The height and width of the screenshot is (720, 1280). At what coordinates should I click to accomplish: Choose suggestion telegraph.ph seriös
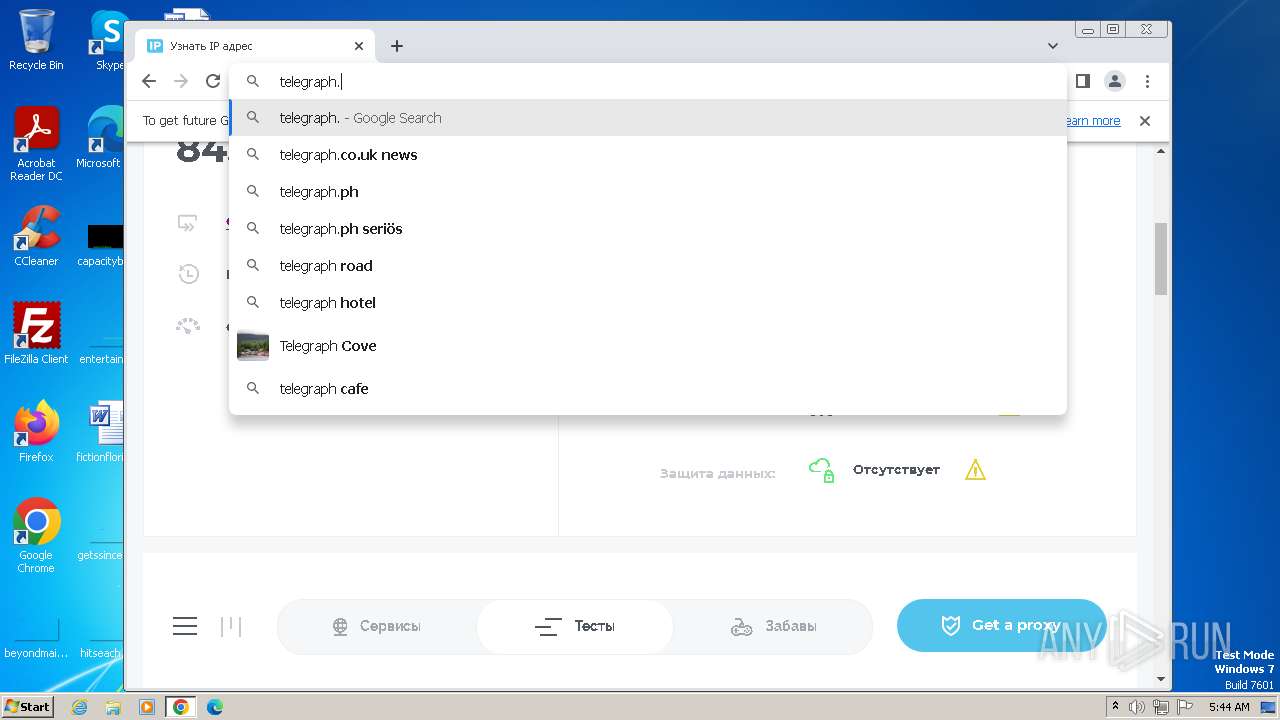pos(648,229)
